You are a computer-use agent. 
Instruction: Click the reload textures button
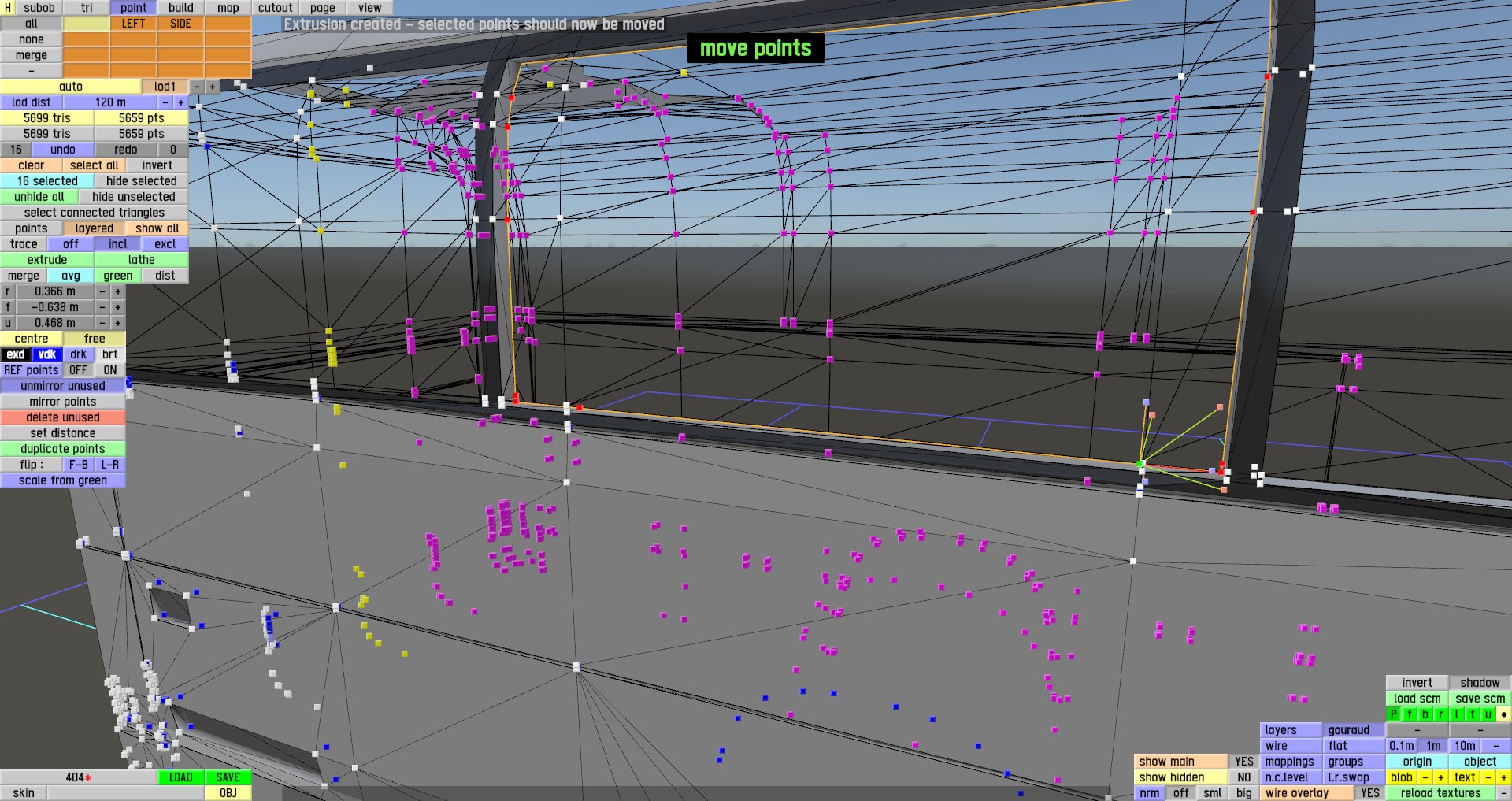[1441, 793]
